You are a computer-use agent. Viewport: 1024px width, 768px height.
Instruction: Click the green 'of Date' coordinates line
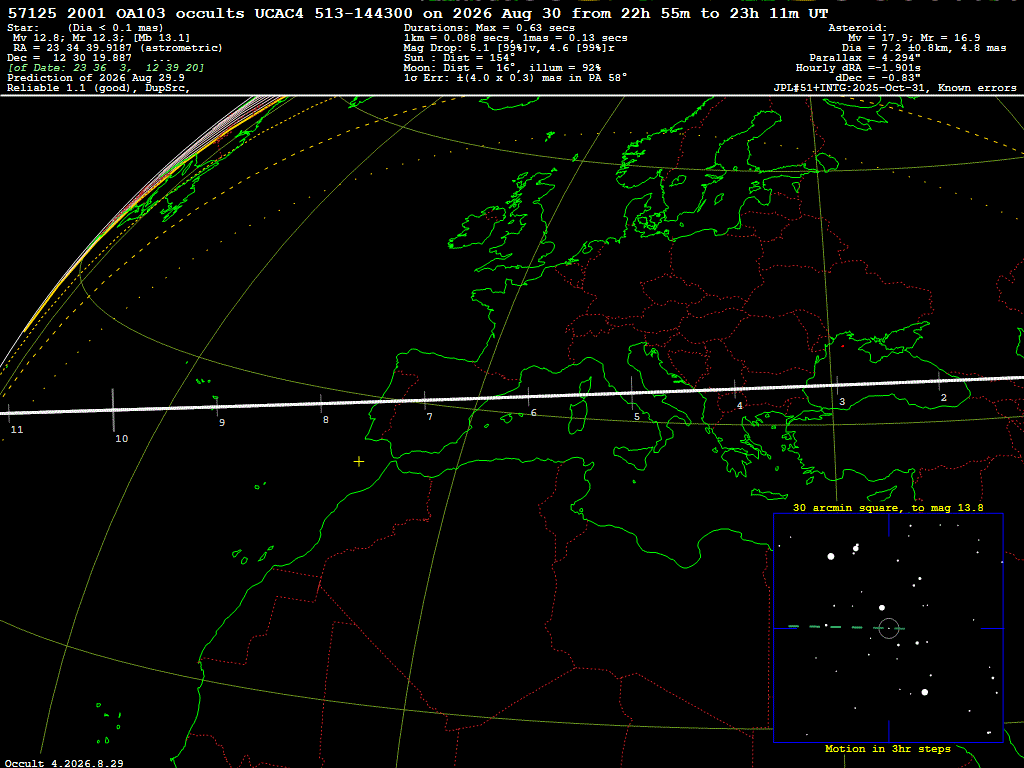pos(106,67)
